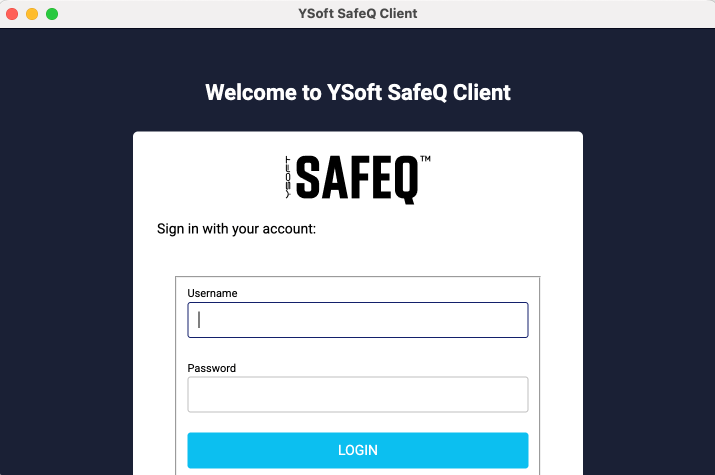Minimize the window with the yellow button

pyautogui.click(x=32, y=14)
